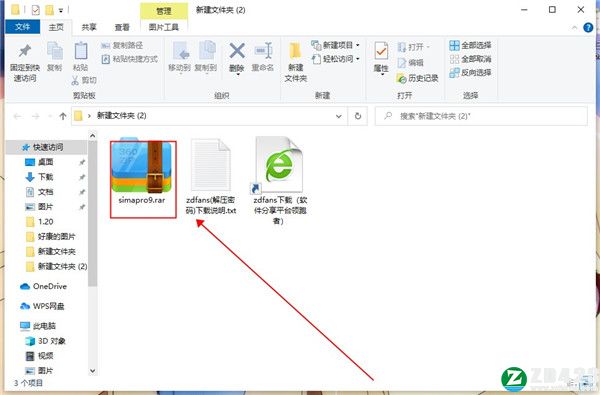
Task: Switch to the 主页 Home tab
Action: [56, 27]
